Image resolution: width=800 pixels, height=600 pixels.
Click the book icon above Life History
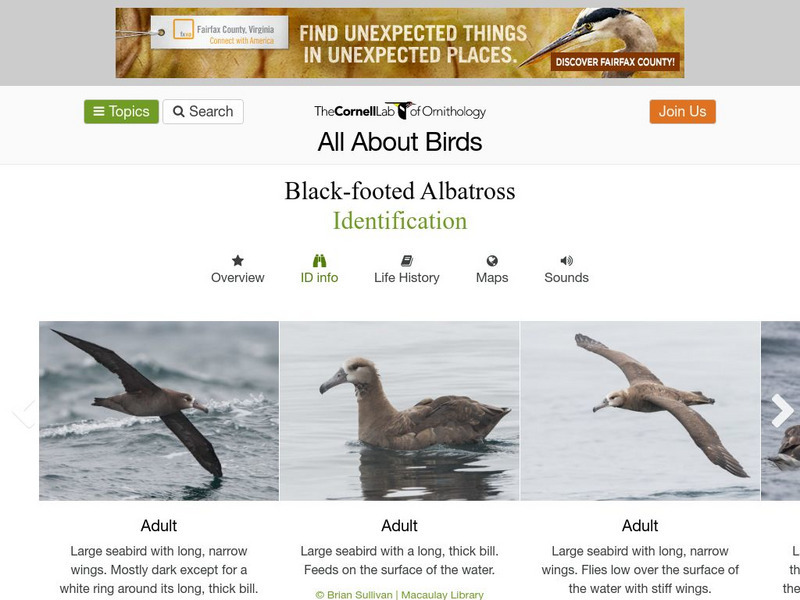pos(406,261)
